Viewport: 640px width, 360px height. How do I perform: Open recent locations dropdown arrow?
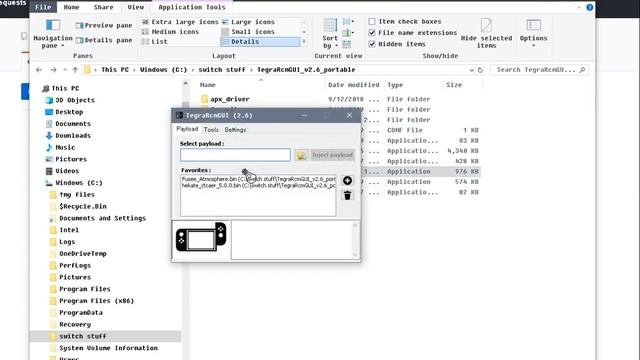pos(65,70)
